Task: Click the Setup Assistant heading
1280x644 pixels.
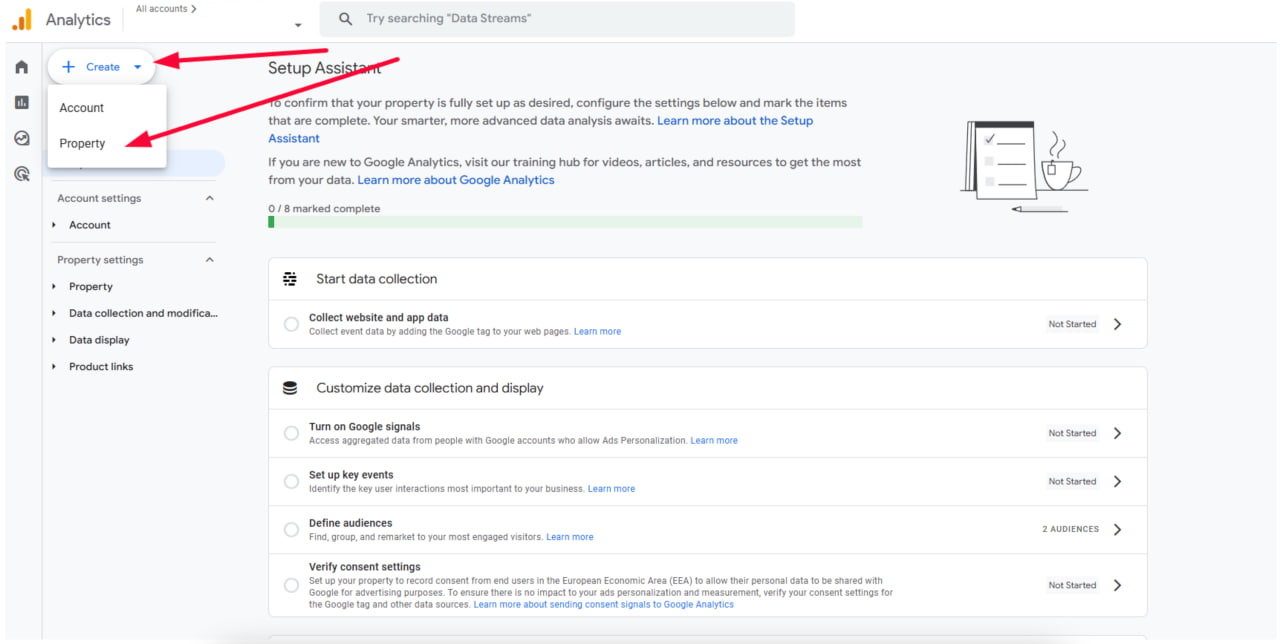Action: [x=325, y=68]
